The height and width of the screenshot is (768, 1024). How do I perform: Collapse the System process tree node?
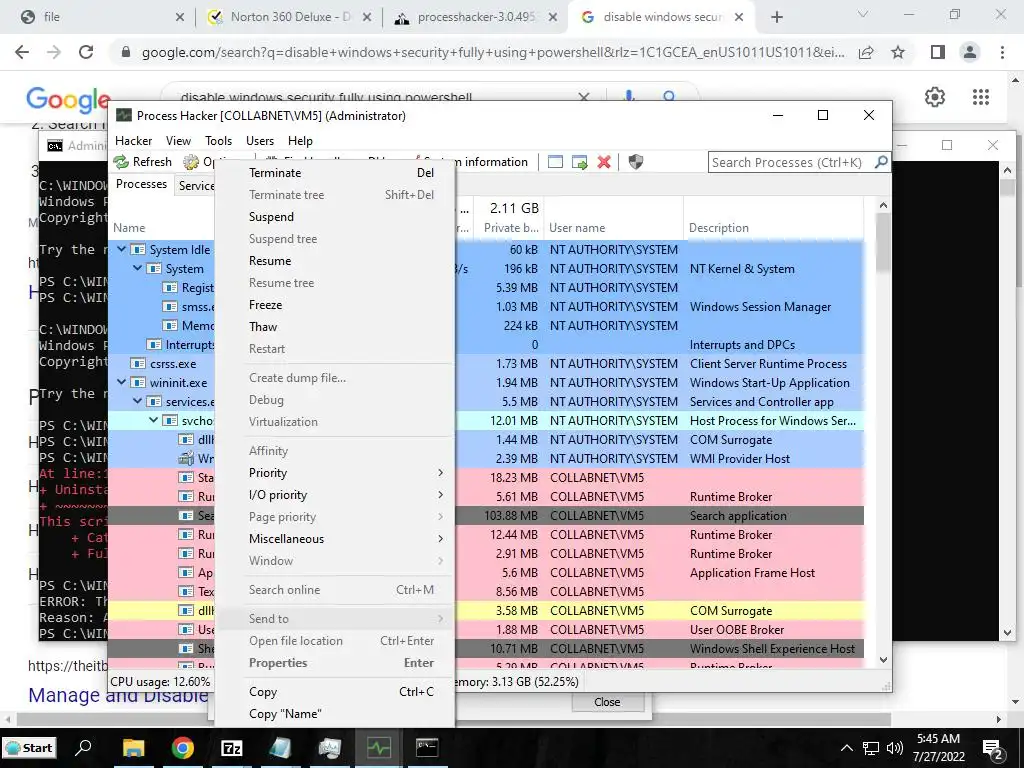(x=138, y=268)
